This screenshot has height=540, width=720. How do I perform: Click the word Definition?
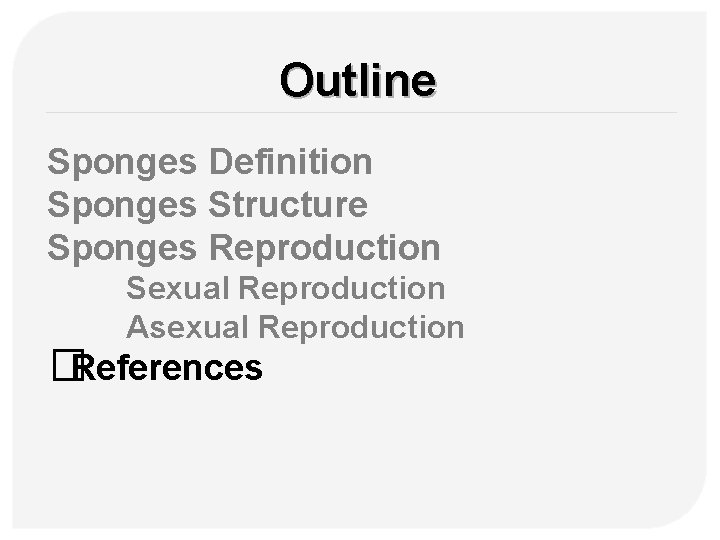pos(291,160)
